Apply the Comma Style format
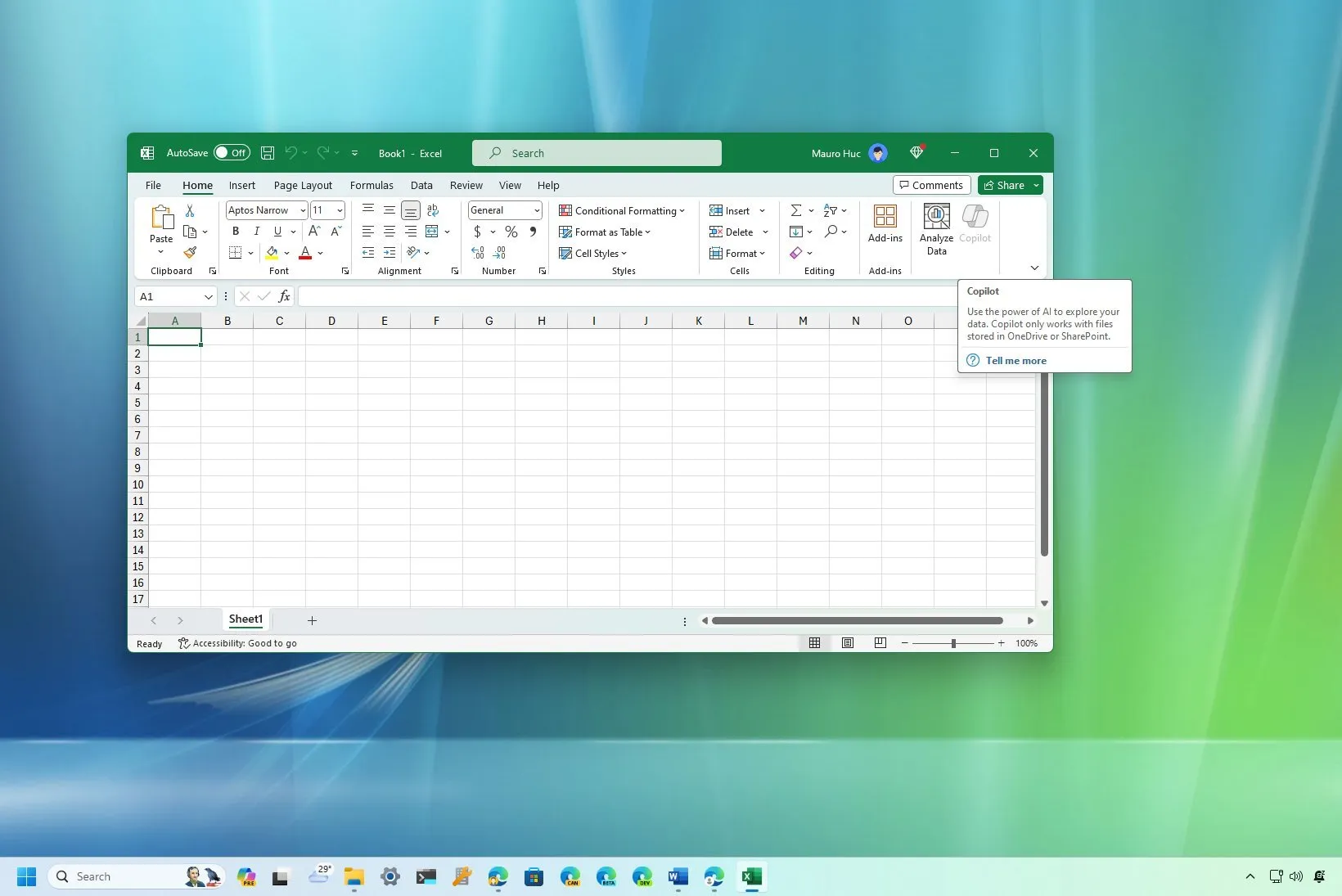This screenshot has height=896, width=1342. (x=532, y=232)
